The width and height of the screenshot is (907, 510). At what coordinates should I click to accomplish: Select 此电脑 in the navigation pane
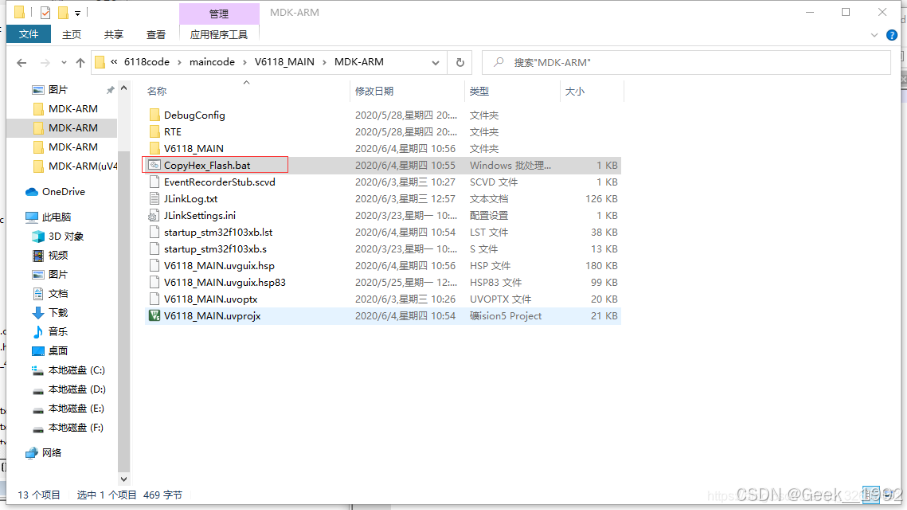pos(56,217)
